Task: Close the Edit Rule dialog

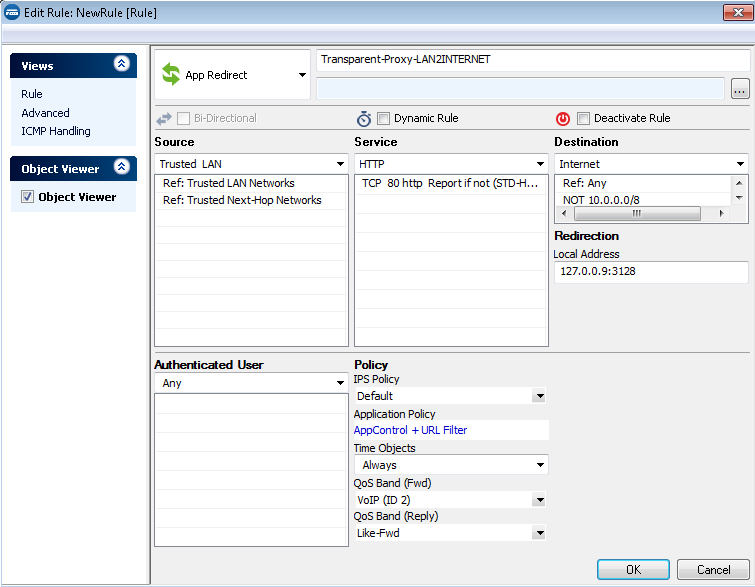Action: 738,13
